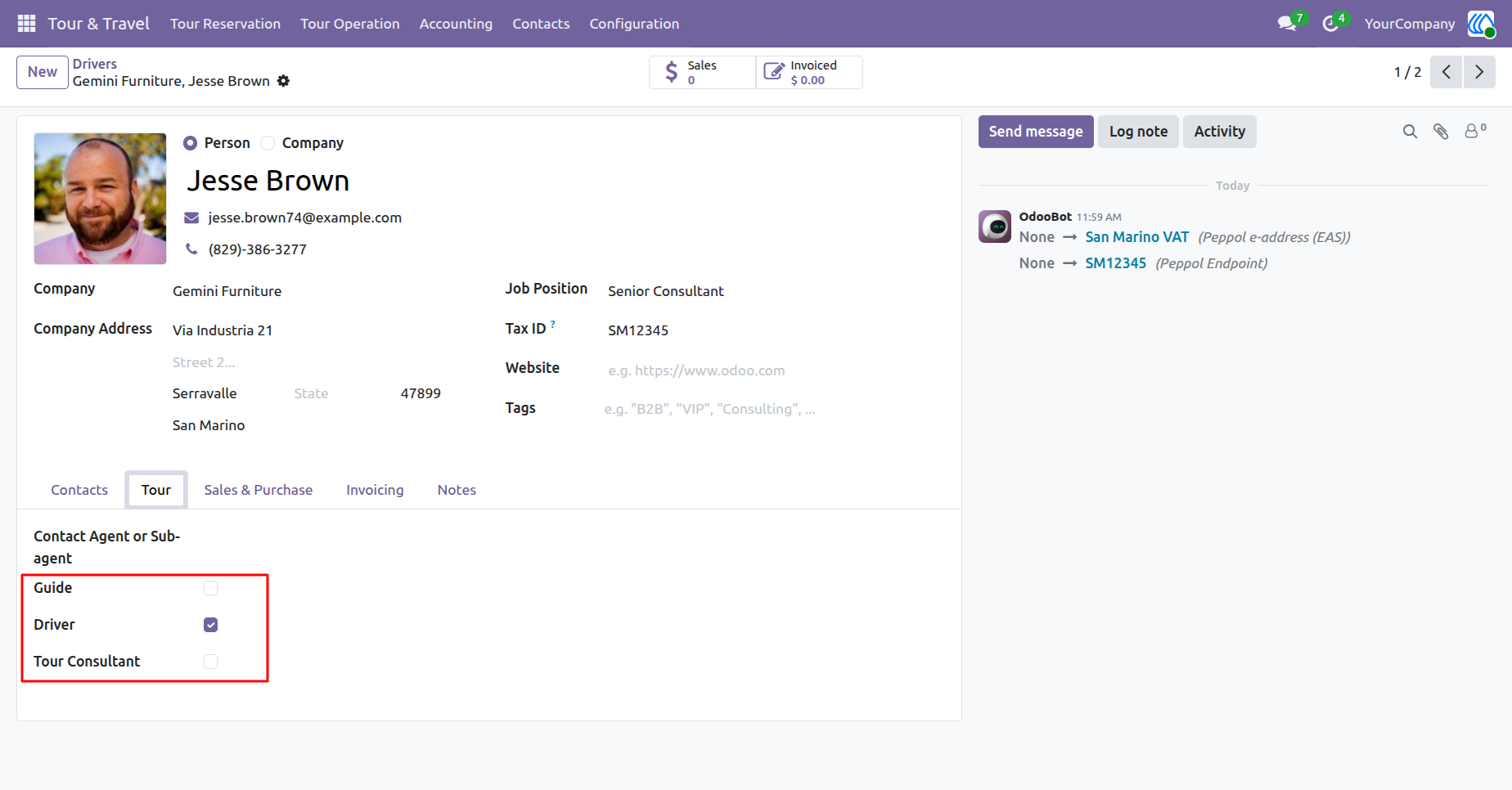Image resolution: width=1512 pixels, height=790 pixels.
Task: Open followers icon in chatter
Action: point(1475,131)
